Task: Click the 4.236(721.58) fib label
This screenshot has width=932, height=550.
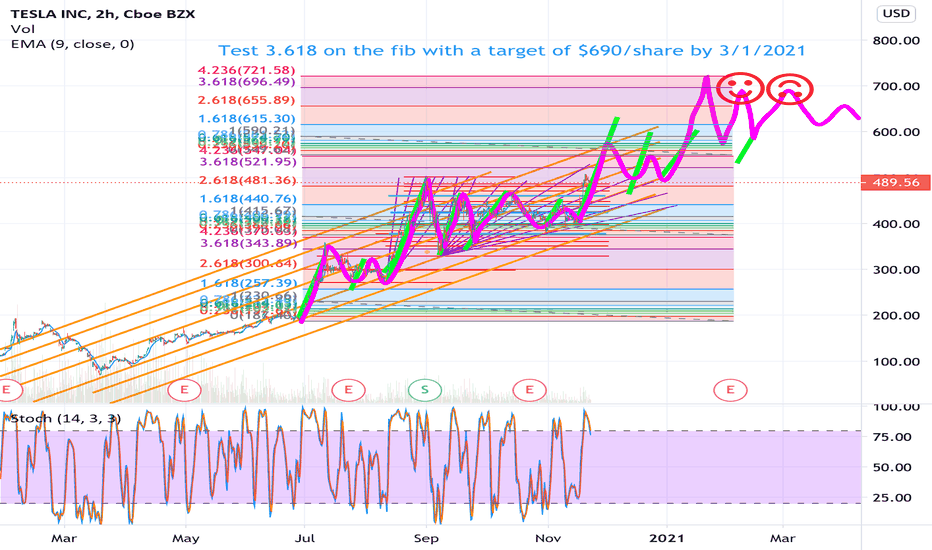Action: pyautogui.click(x=248, y=71)
